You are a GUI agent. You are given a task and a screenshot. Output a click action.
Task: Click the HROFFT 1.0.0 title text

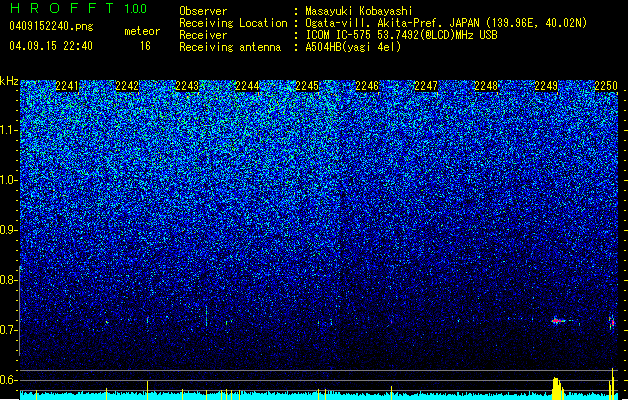79,8
